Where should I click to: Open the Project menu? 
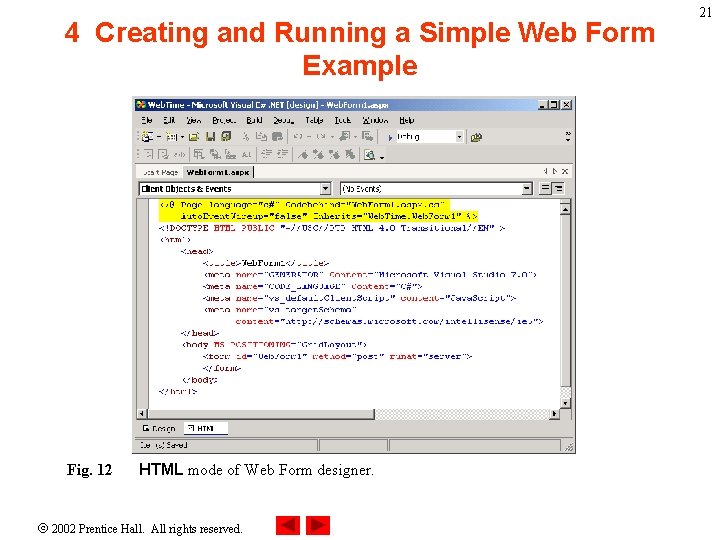click(x=224, y=120)
